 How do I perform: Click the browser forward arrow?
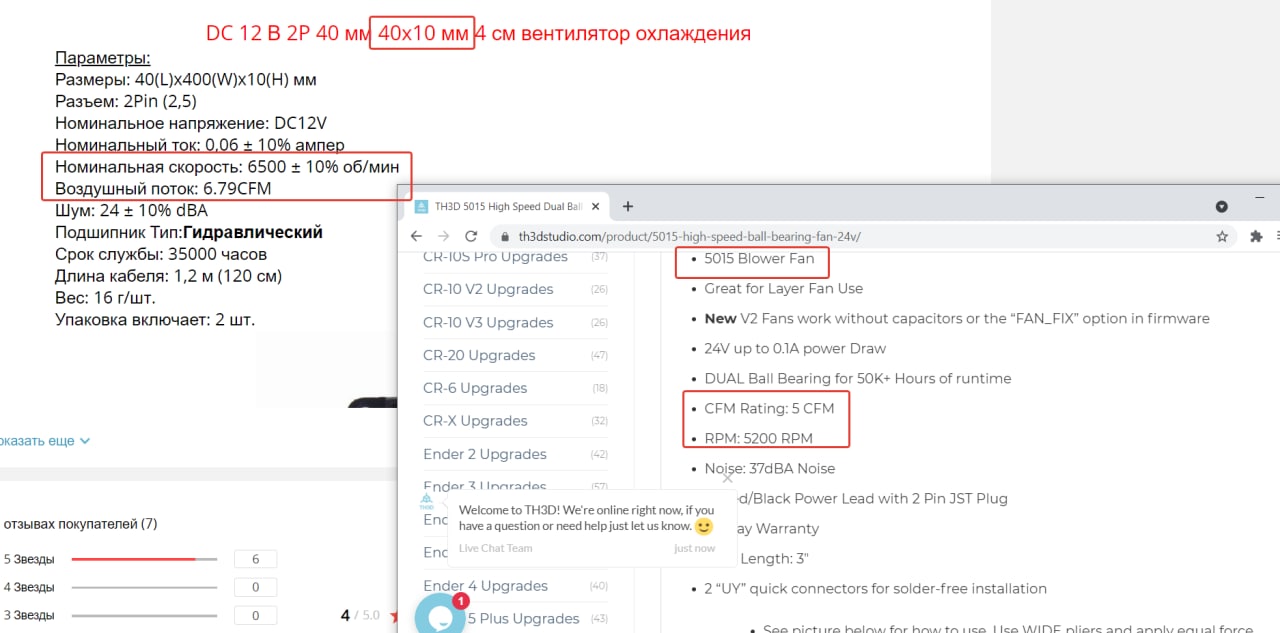[444, 236]
